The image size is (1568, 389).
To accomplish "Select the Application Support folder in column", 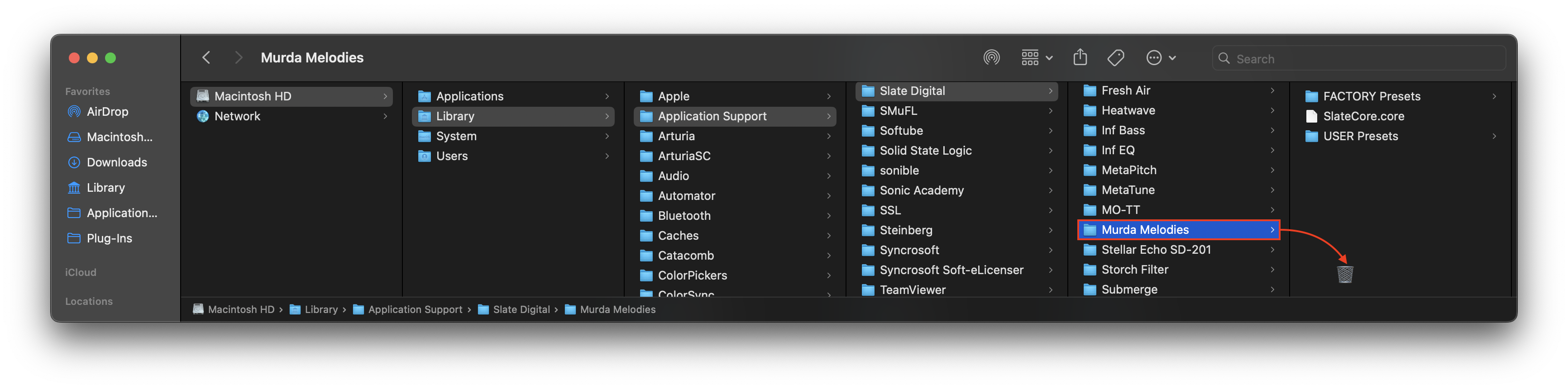I will point(735,117).
